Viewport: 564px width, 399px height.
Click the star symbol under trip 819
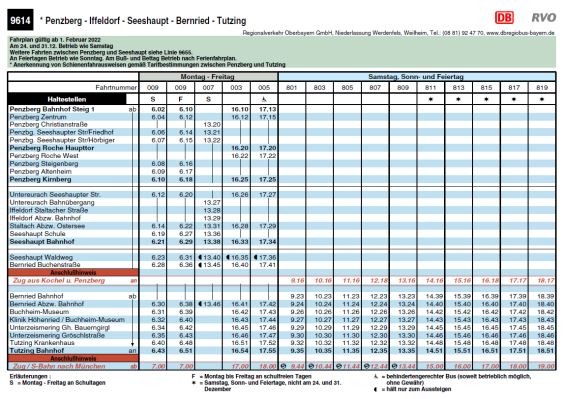(x=542, y=99)
